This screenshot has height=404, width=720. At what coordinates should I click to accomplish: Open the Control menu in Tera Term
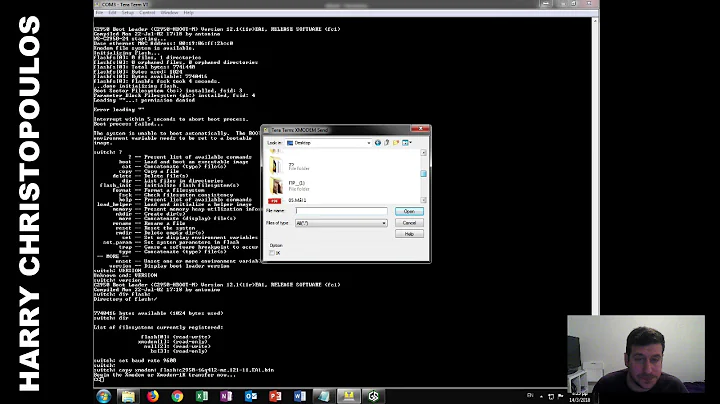[147, 12]
